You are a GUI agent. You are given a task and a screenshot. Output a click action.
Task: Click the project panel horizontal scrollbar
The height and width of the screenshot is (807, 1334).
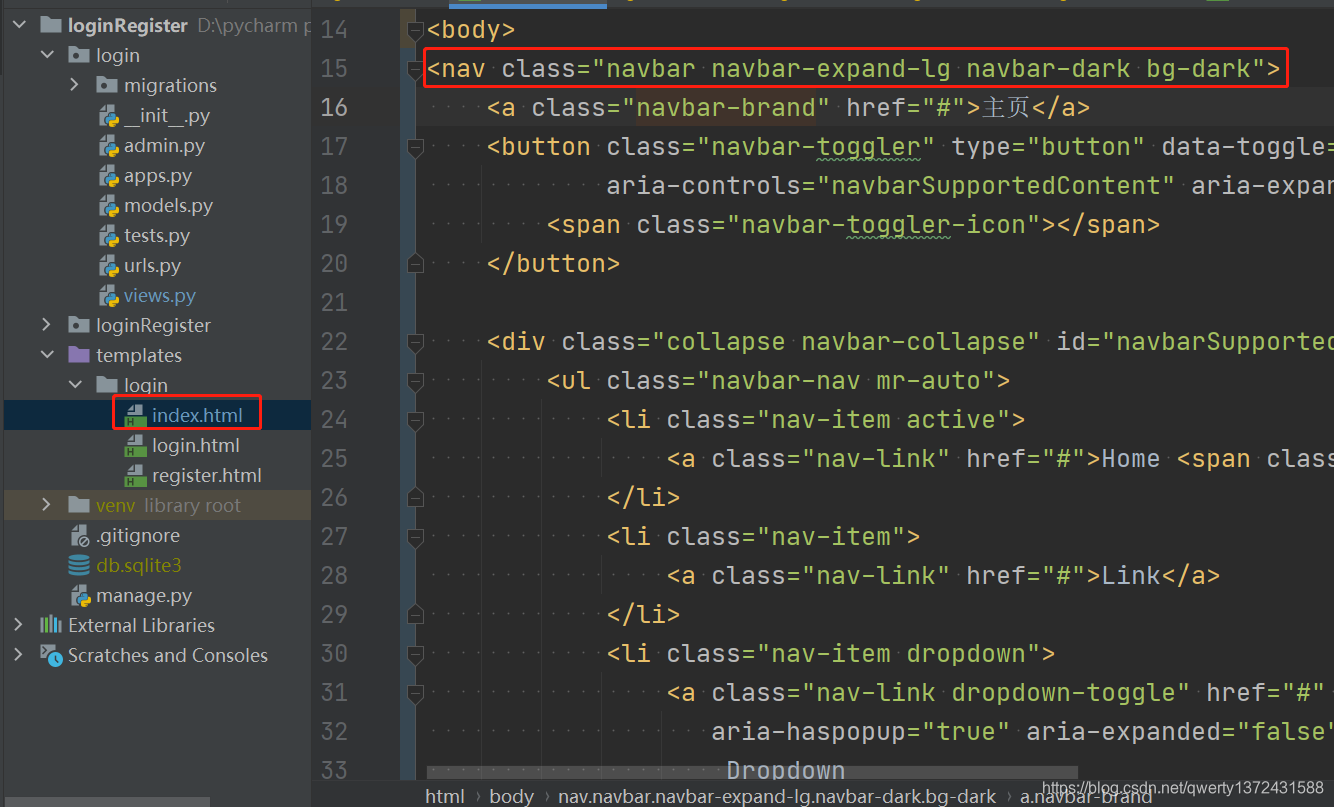tap(105, 802)
